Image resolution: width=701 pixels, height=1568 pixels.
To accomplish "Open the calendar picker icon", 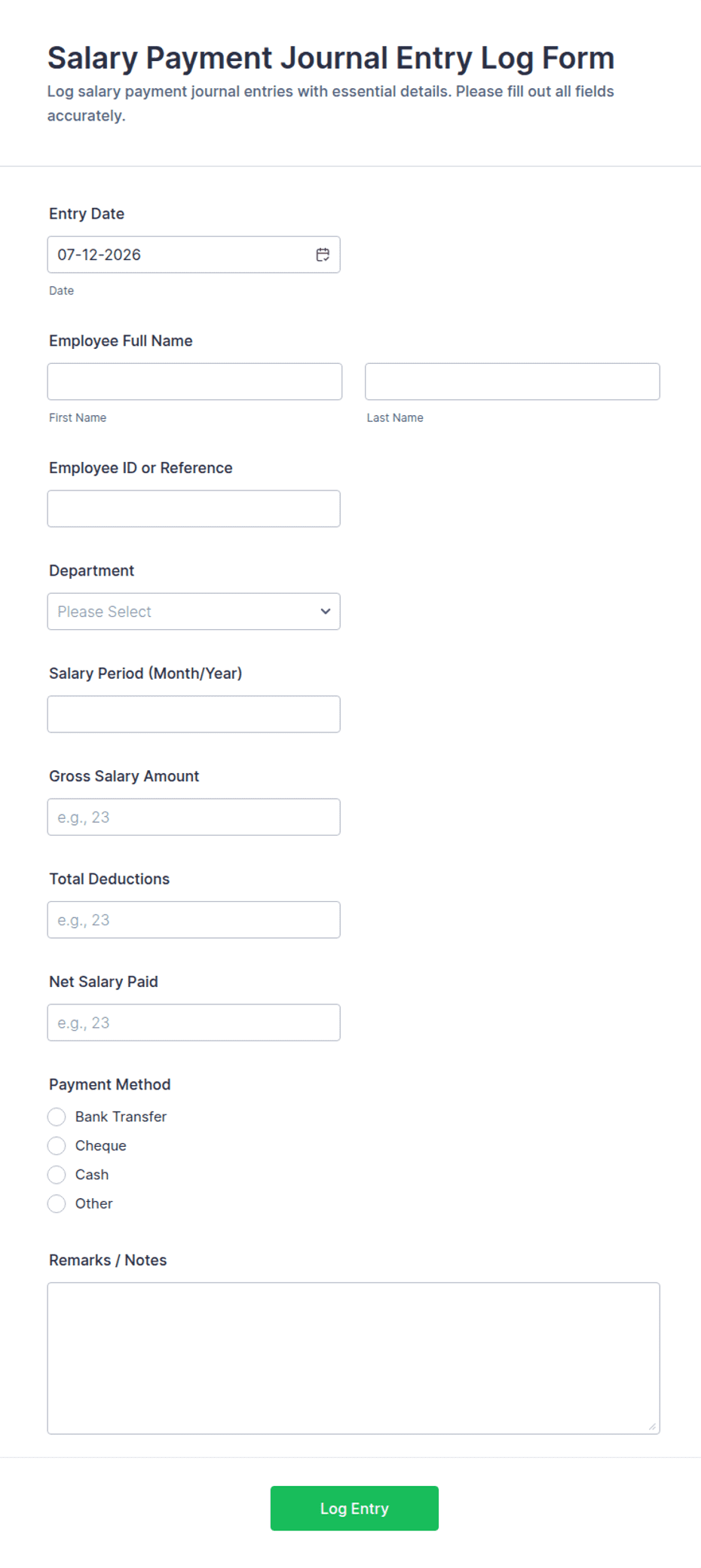I will [x=323, y=255].
